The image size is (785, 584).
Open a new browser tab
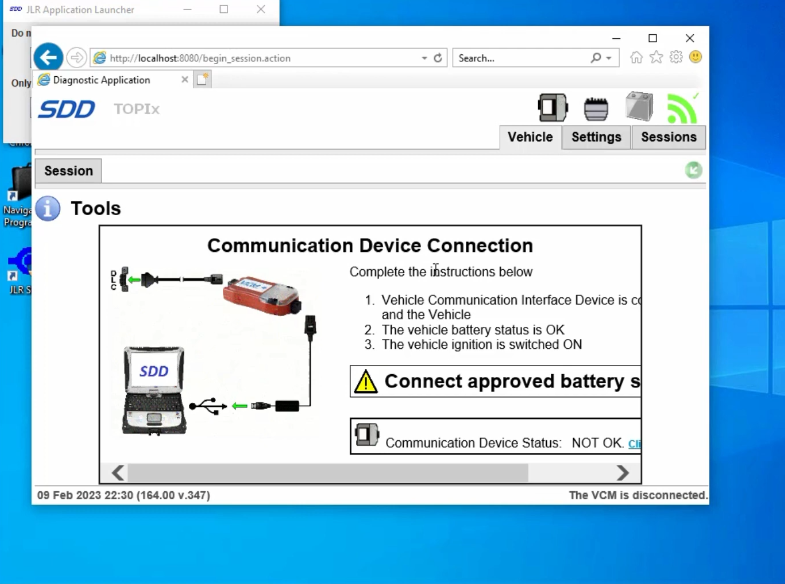click(202, 79)
